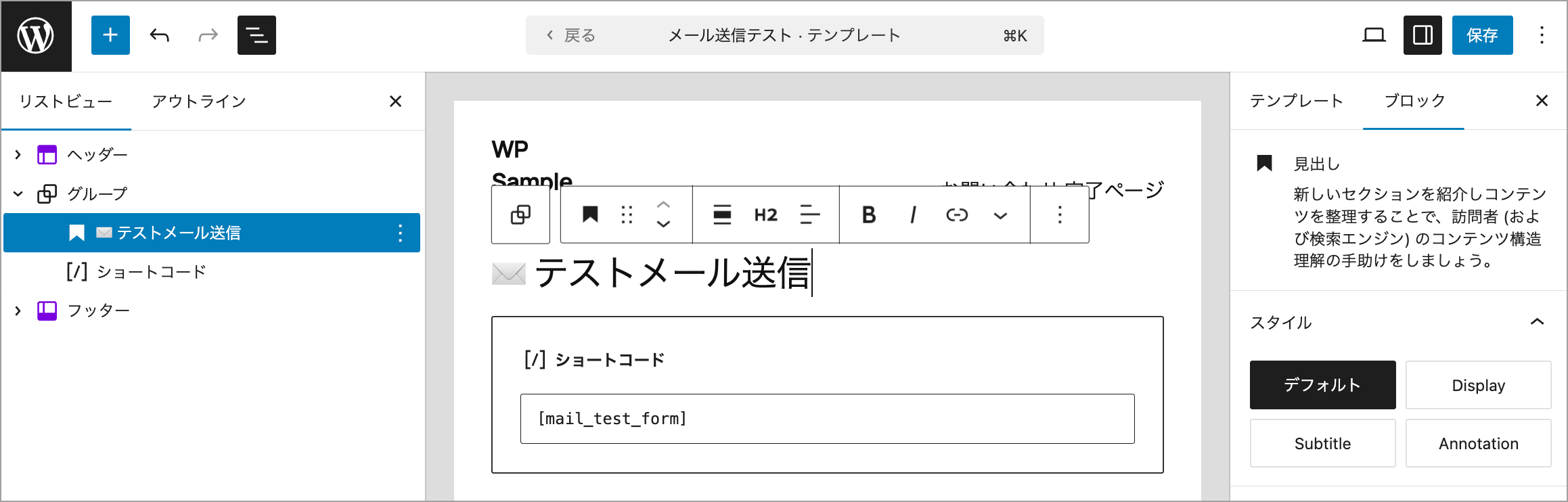The width and height of the screenshot is (1568, 502).
Task: Toggle the settings sidebar panel
Action: [x=1423, y=35]
